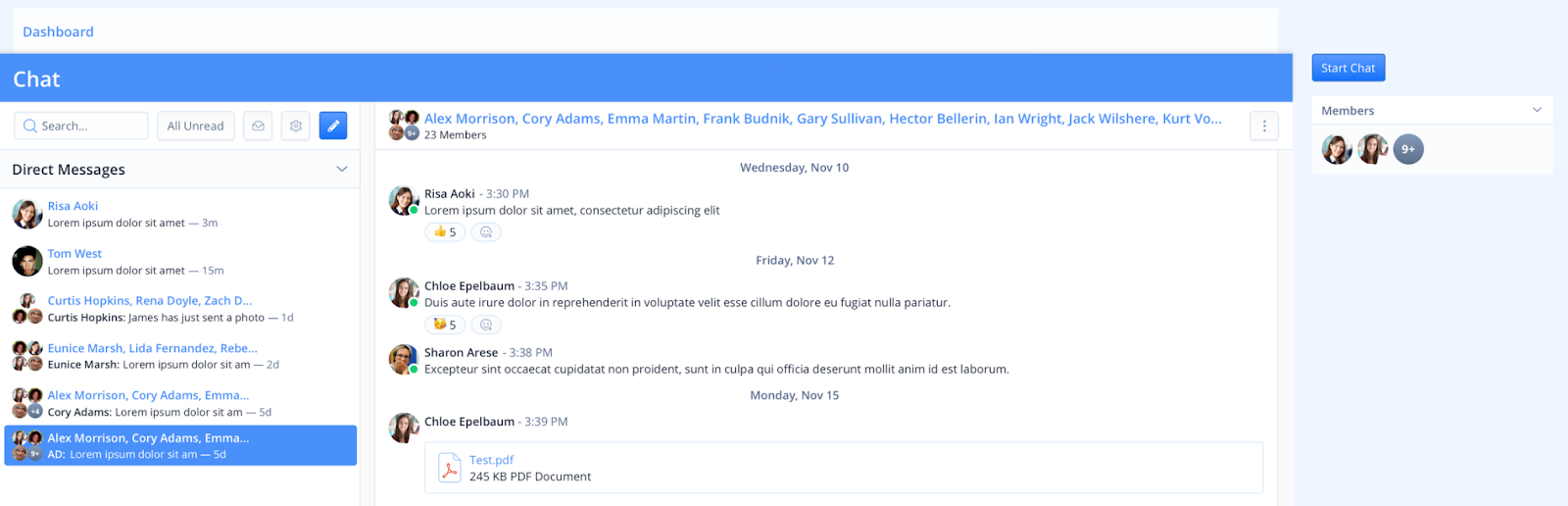This screenshot has height=506, width=1568.
Task: Open chat settings gear icon
Action: tap(296, 126)
